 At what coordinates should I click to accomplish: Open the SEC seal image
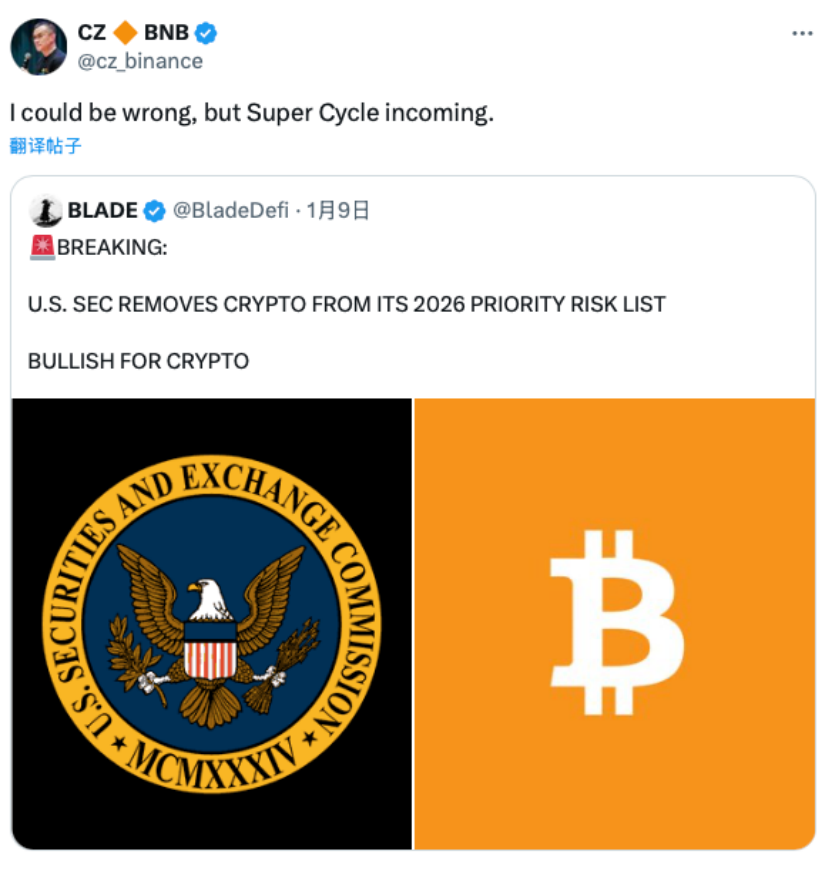pos(212,623)
